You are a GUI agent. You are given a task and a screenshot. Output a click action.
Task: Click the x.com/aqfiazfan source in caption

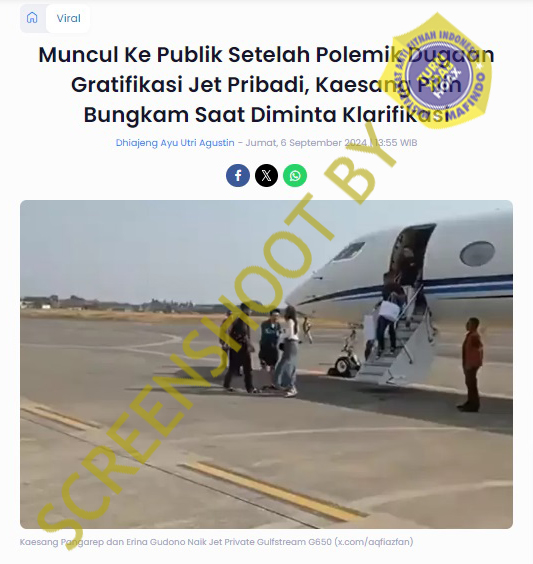[x=374, y=542]
